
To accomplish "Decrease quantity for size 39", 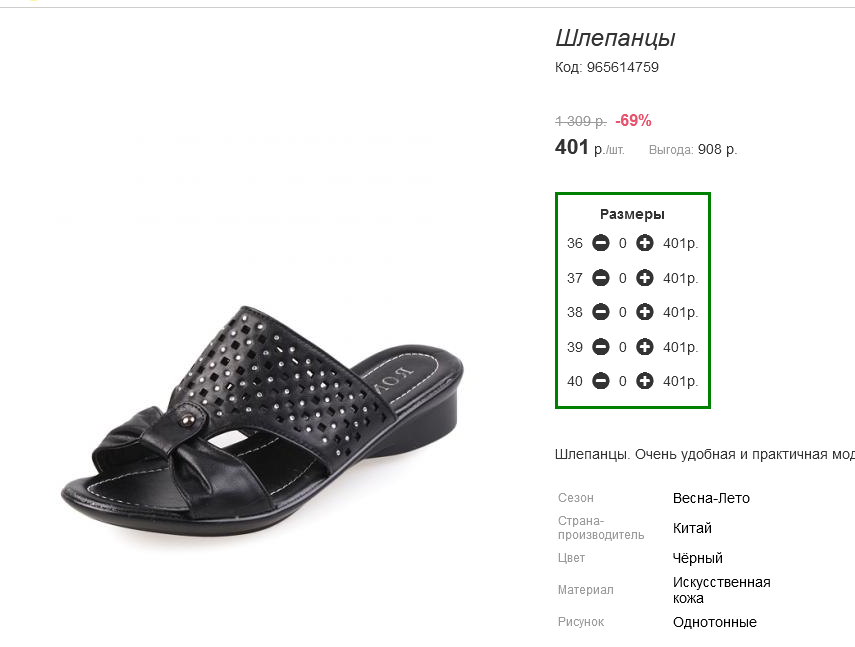I will click(601, 347).
